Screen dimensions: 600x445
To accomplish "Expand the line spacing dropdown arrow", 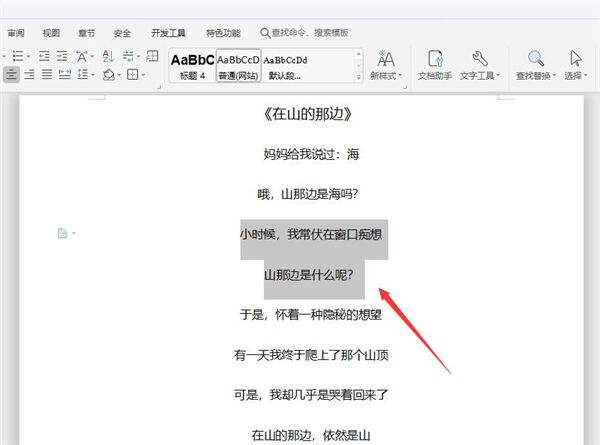I will pyautogui.click(x=93, y=75).
